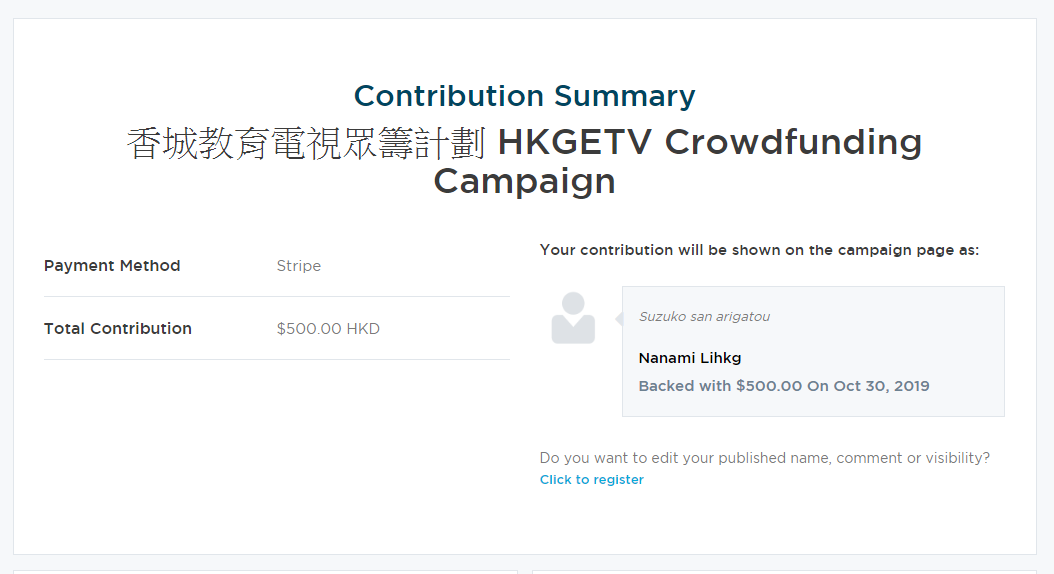Screen dimensions: 1054x574
Task: Click the $500.00 HKD amount
Action: point(328,329)
